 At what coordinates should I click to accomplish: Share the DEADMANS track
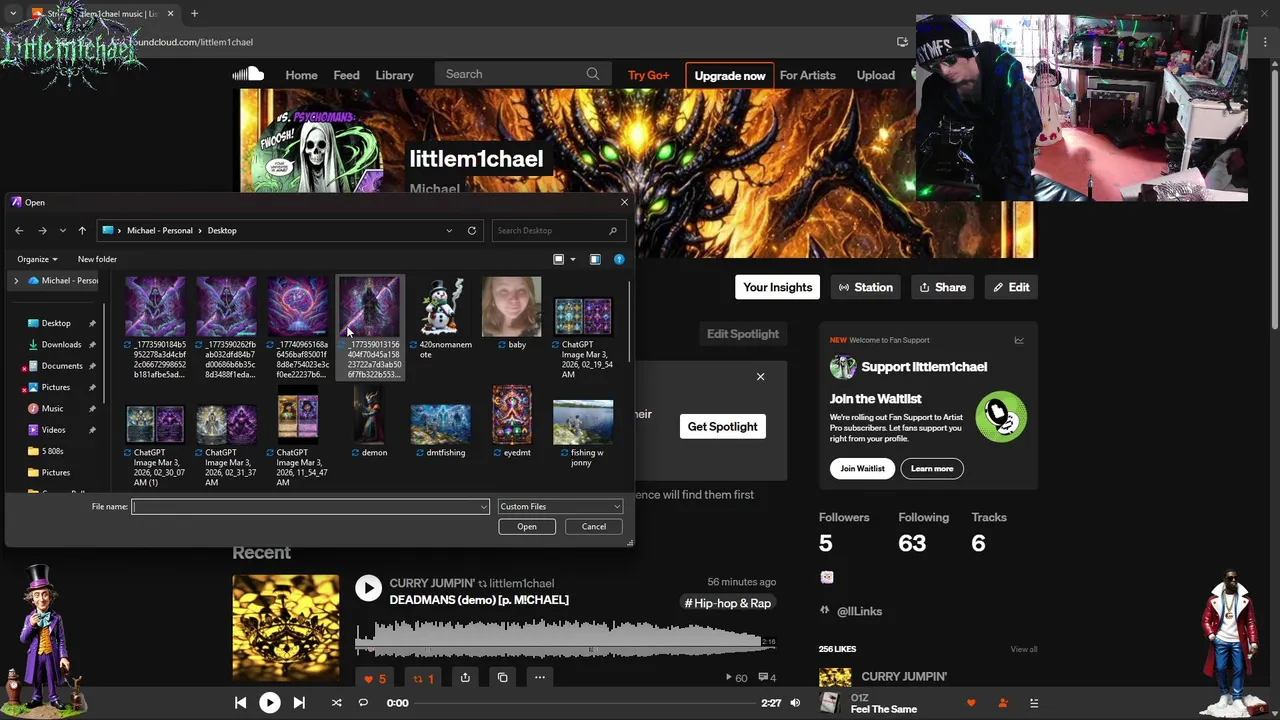point(465,678)
